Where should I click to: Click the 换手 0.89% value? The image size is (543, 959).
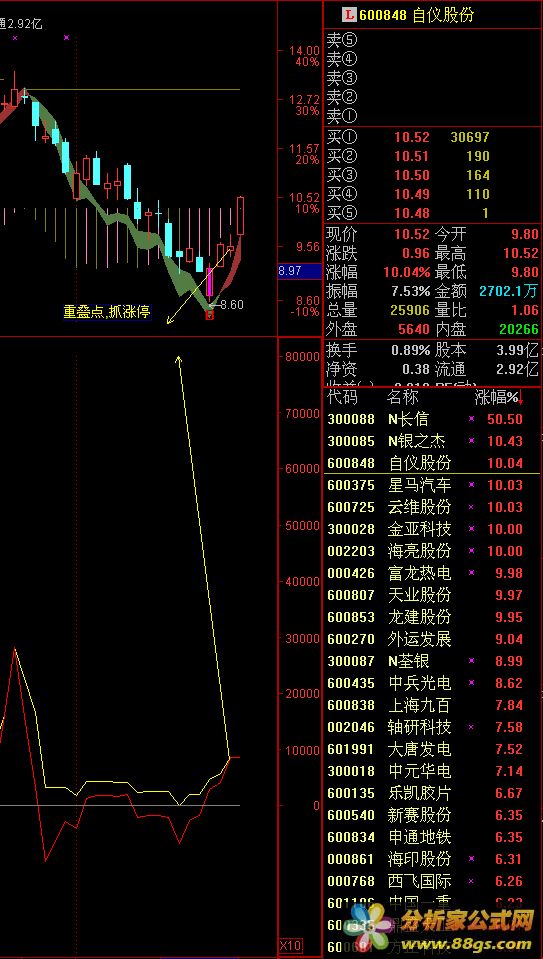pos(411,350)
